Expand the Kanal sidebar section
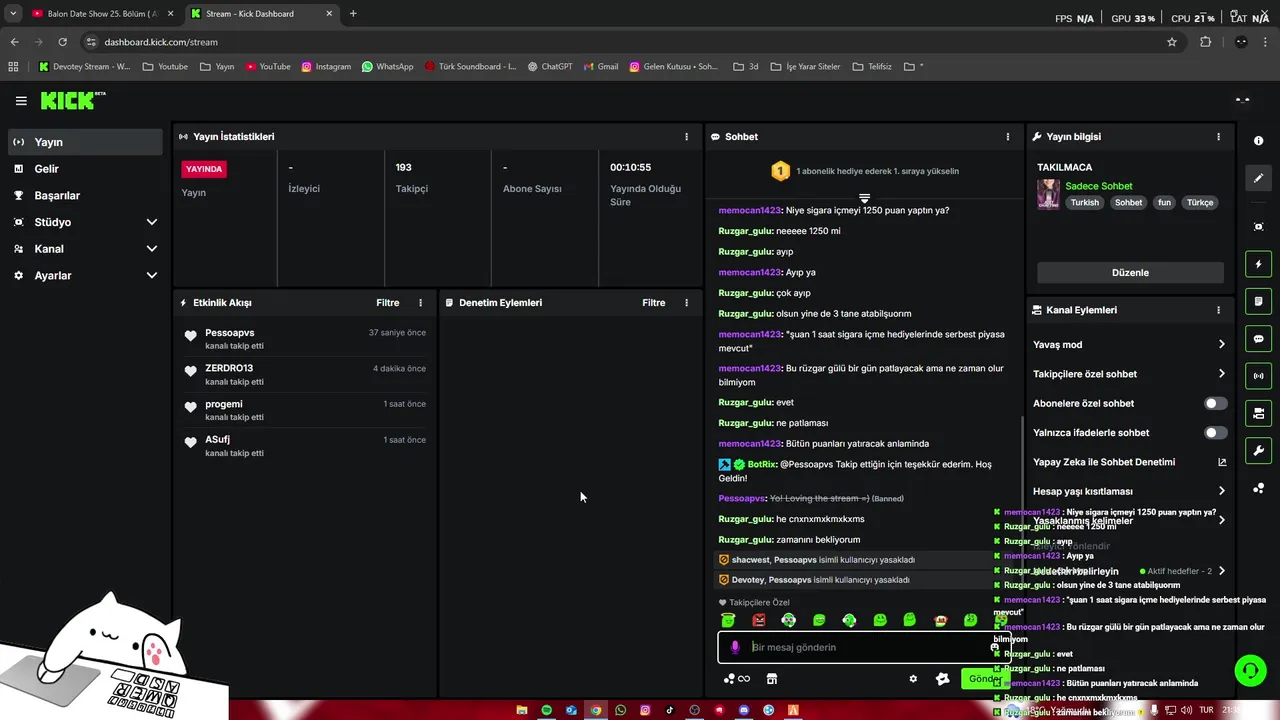The height and width of the screenshot is (720, 1280). point(85,249)
